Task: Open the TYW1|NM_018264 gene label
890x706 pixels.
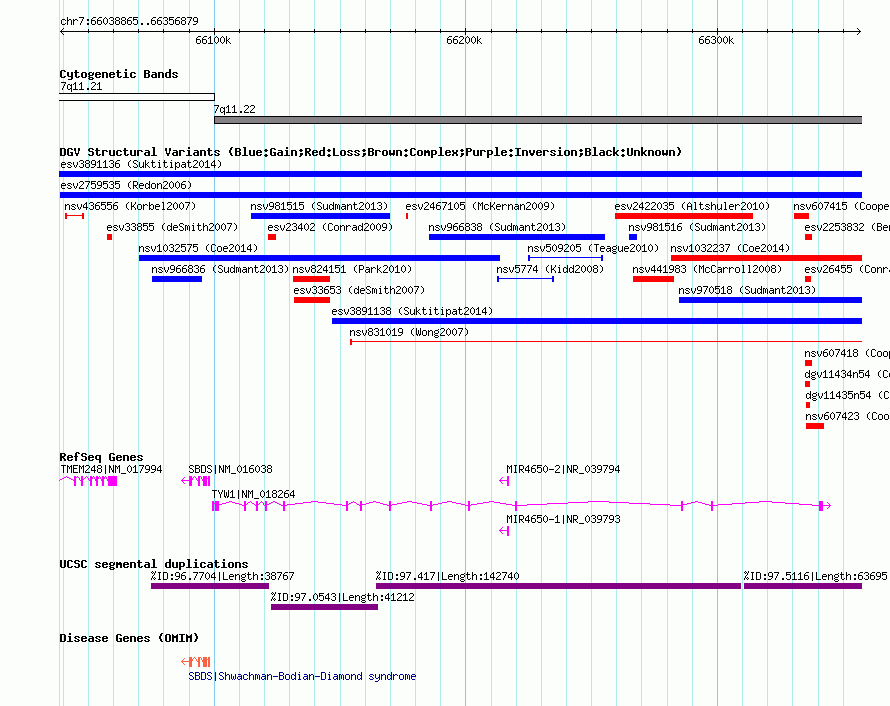Action: click(254, 494)
